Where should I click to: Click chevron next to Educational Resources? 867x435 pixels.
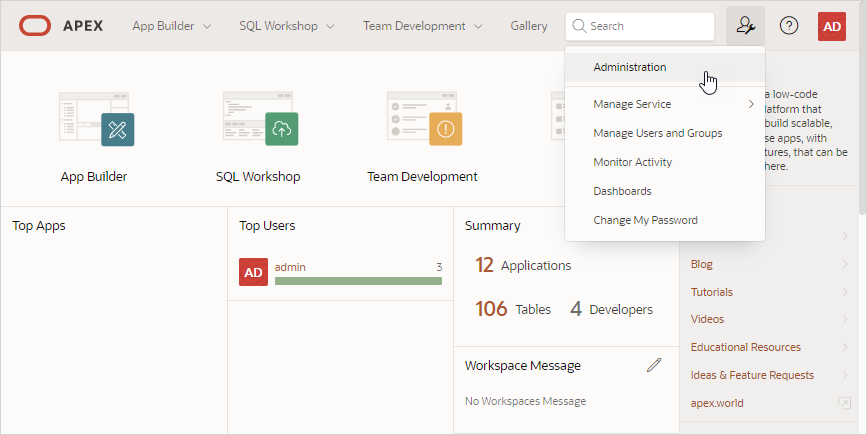click(845, 347)
